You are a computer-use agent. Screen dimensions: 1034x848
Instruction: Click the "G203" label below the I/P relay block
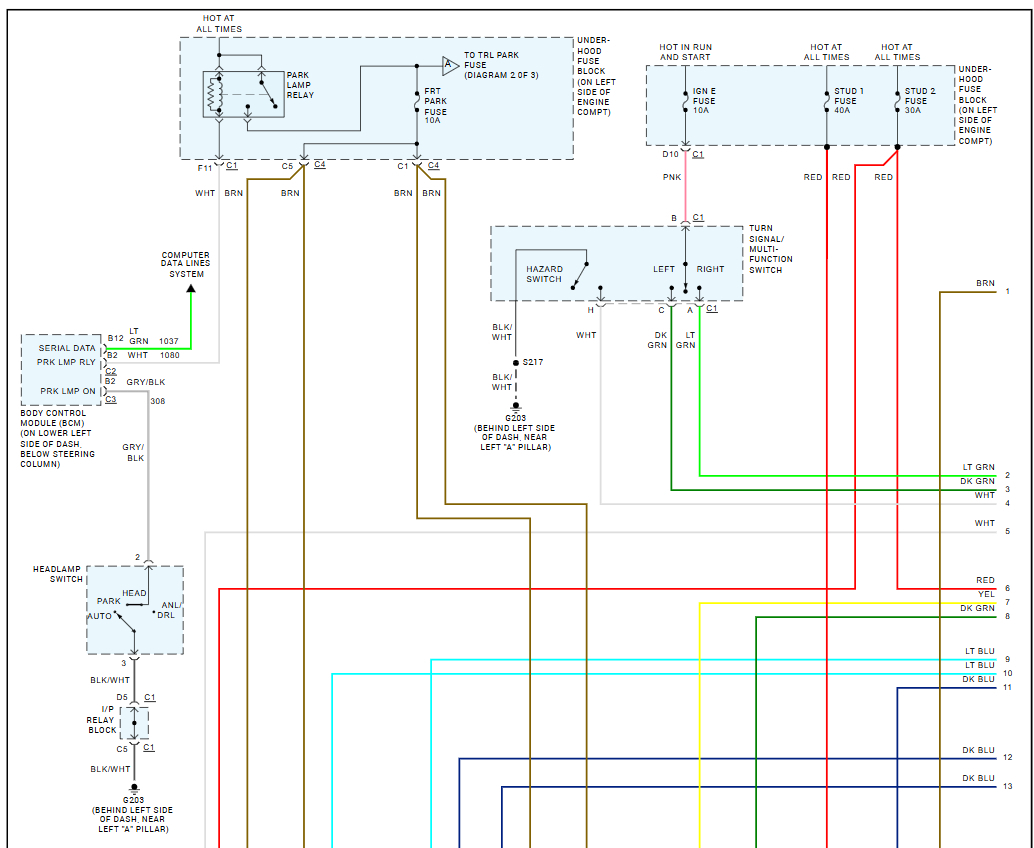click(x=133, y=801)
